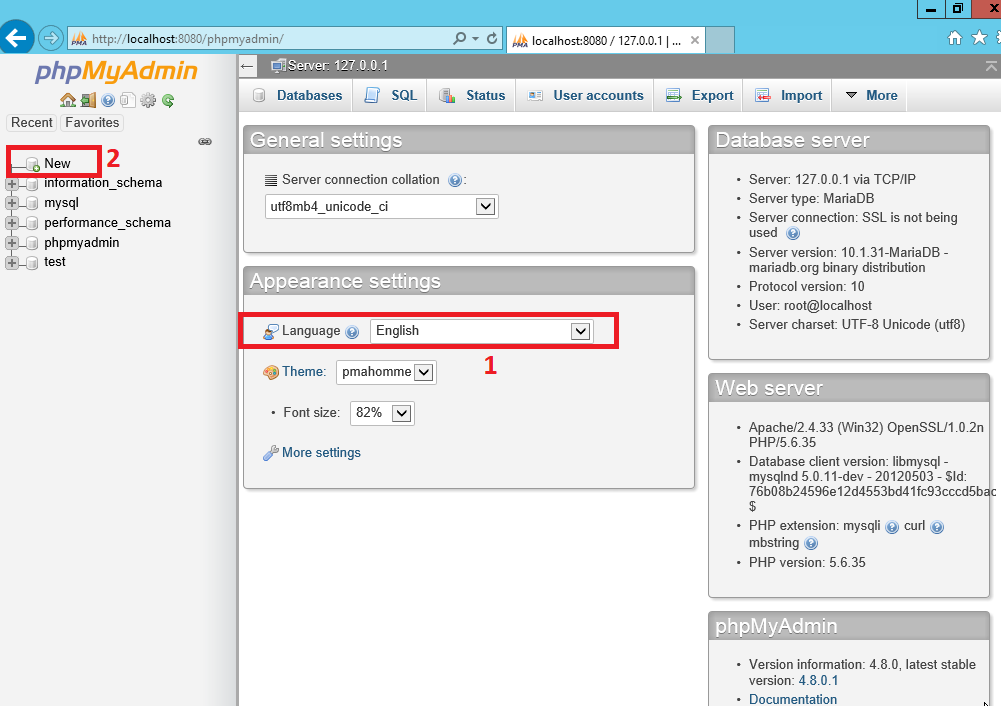Open panel settings via the gear icon
This screenshot has width=1001, height=706.
[x=147, y=100]
